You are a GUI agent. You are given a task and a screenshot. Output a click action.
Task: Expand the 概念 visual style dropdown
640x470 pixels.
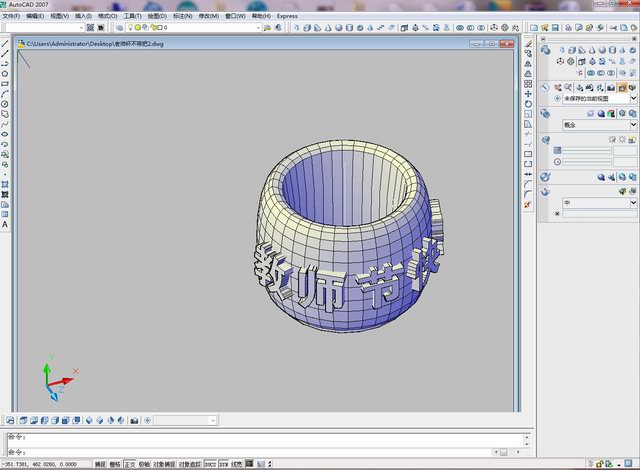point(633,124)
